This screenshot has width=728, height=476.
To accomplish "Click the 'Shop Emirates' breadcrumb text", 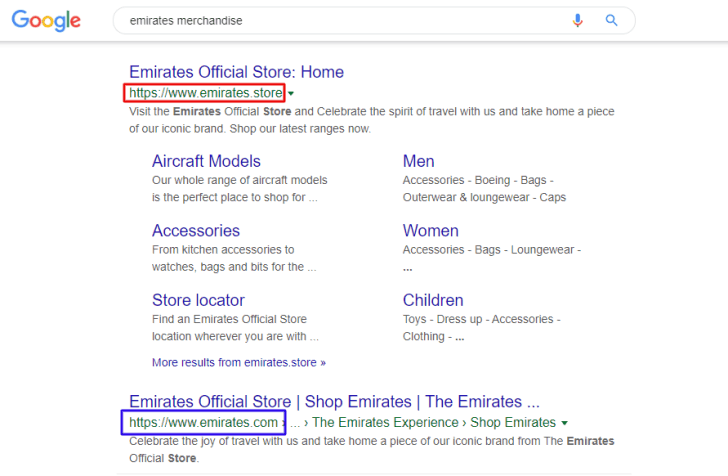I will point(513,422).
